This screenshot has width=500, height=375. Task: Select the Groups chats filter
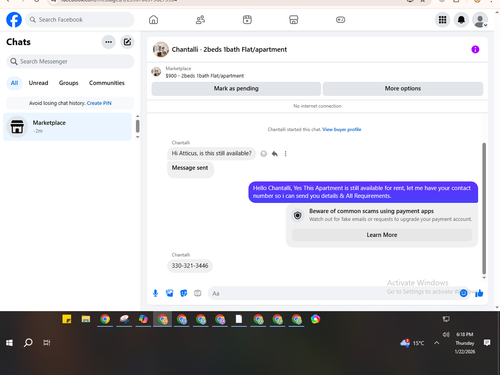[69, 83]
